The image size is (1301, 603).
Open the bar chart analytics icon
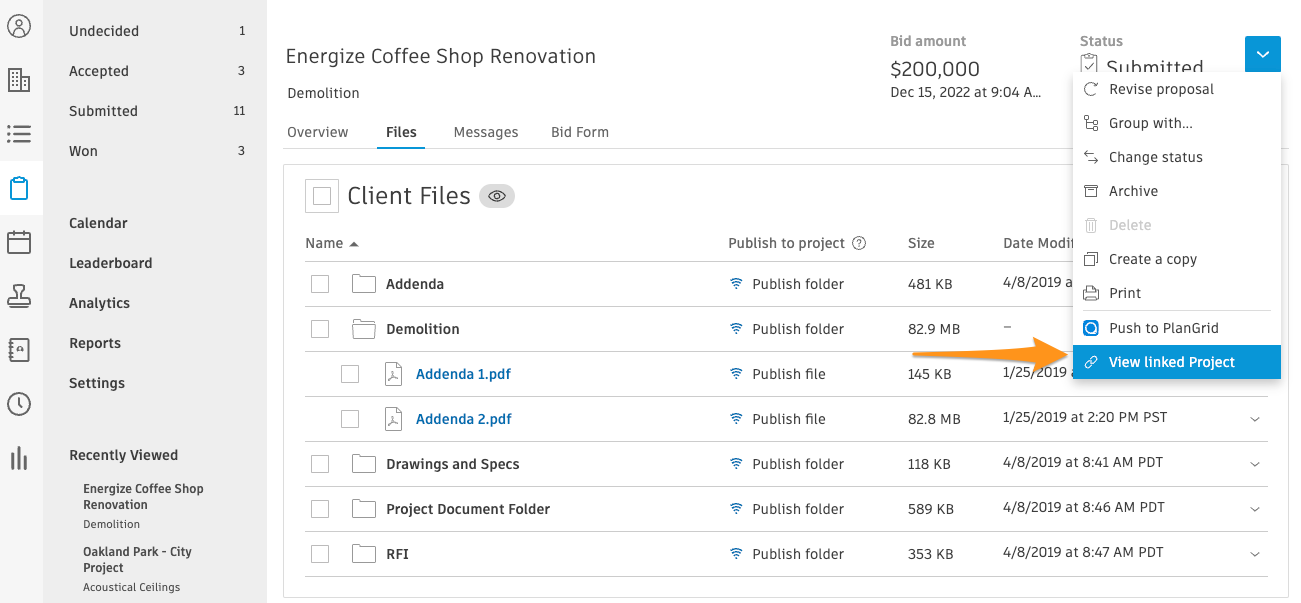pyautogui.click(x=19, y=458)
